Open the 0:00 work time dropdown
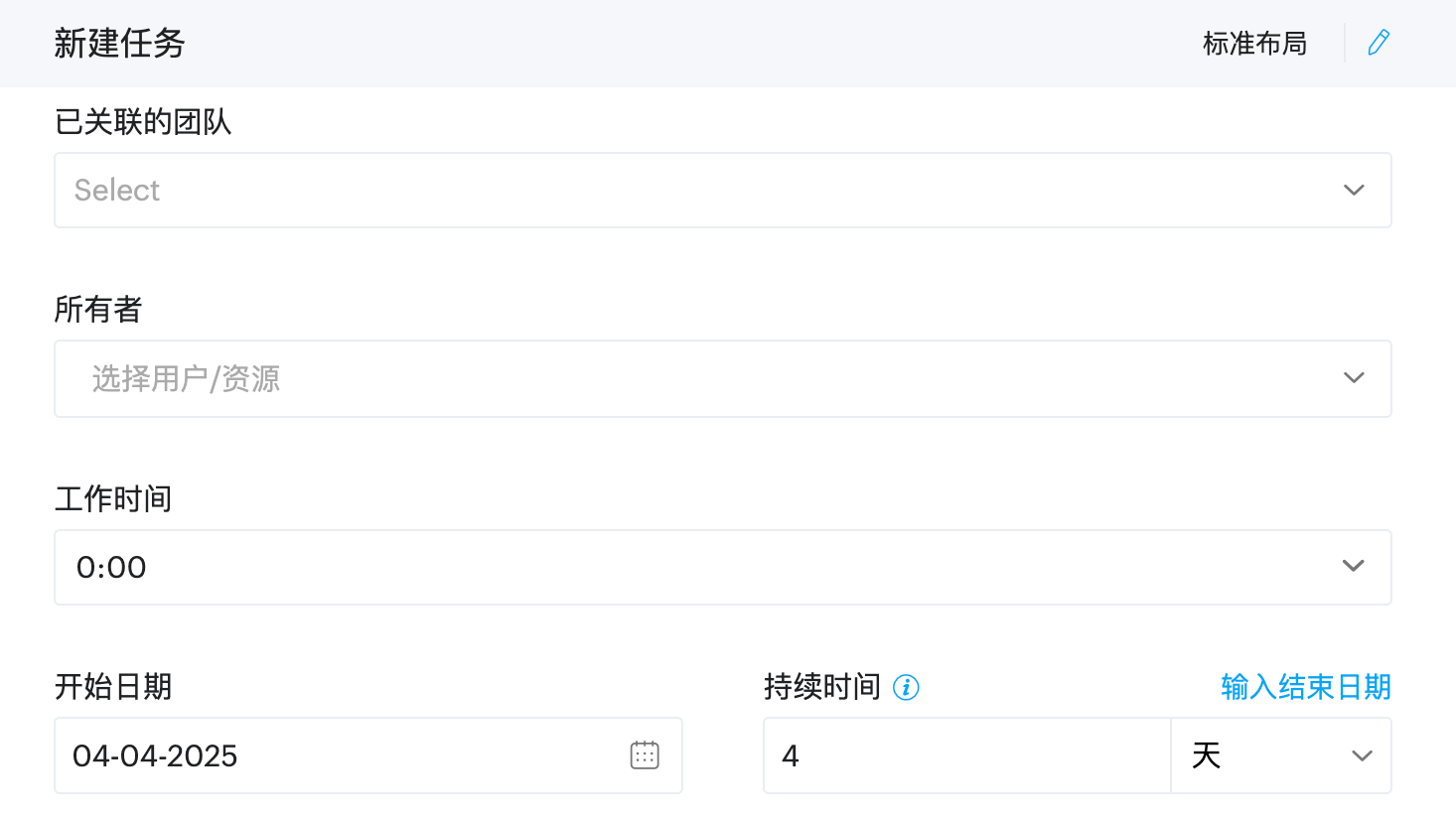The image size is (1456, 821). click(695, 567)
